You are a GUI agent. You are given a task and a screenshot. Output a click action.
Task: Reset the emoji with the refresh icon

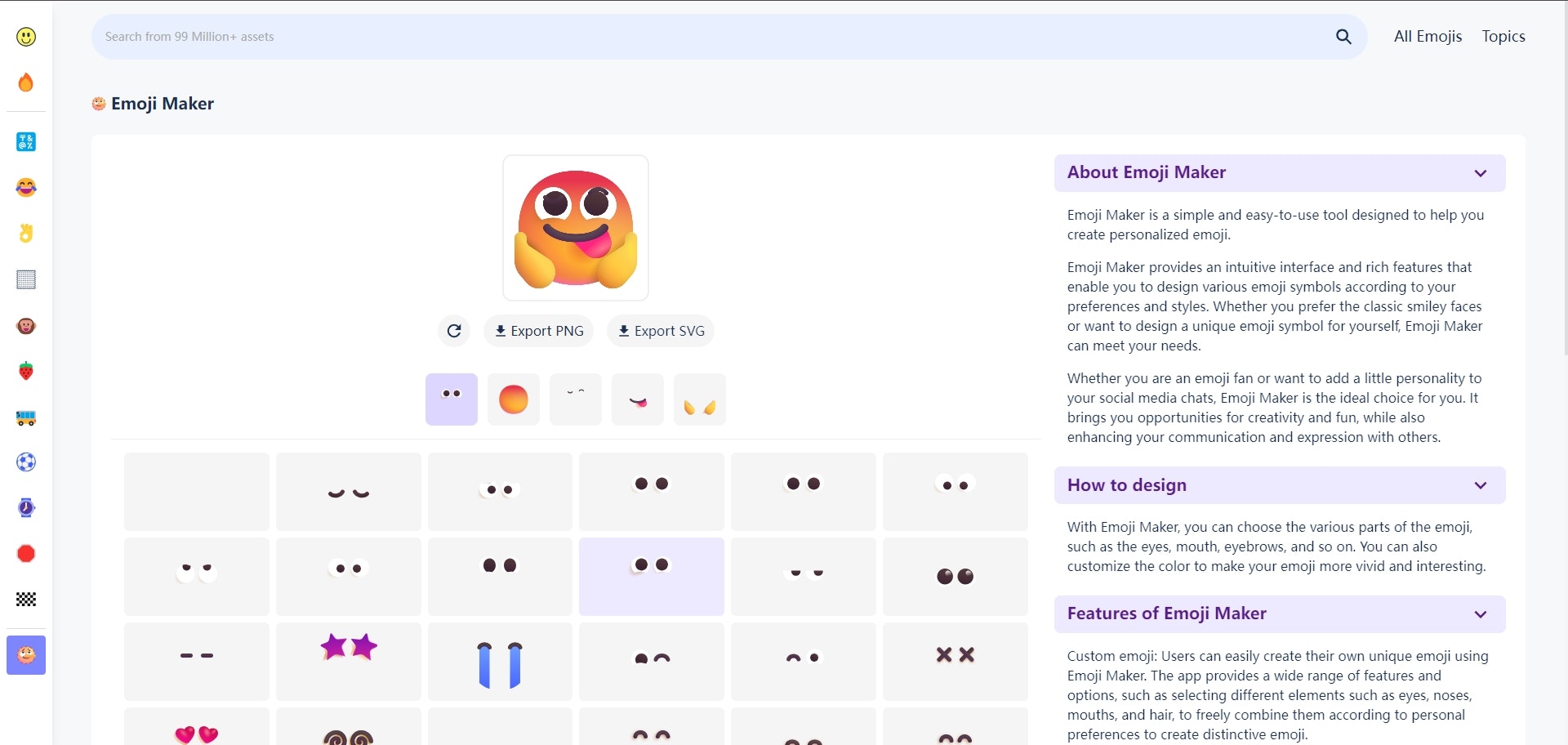coord(454,331)
